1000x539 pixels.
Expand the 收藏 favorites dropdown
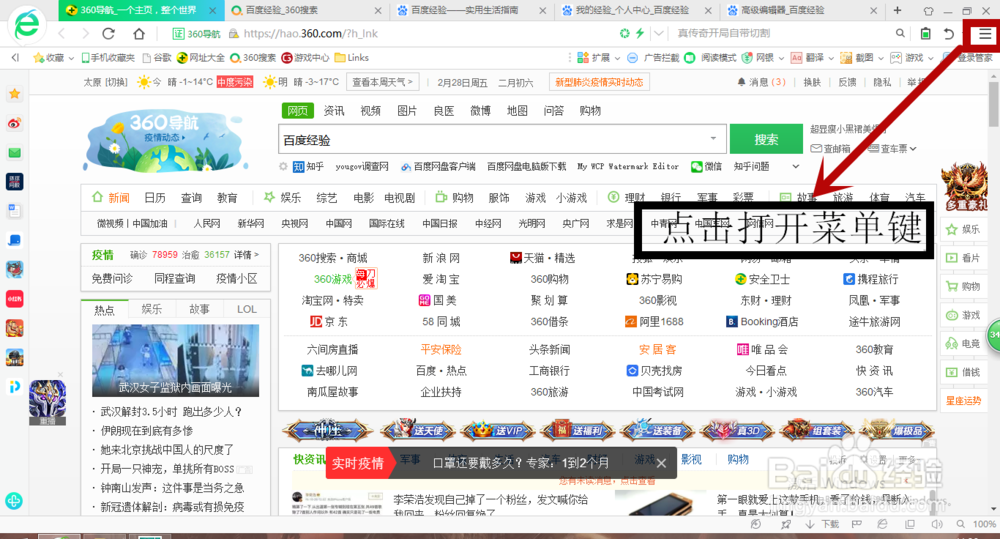[x=71, y=58]
